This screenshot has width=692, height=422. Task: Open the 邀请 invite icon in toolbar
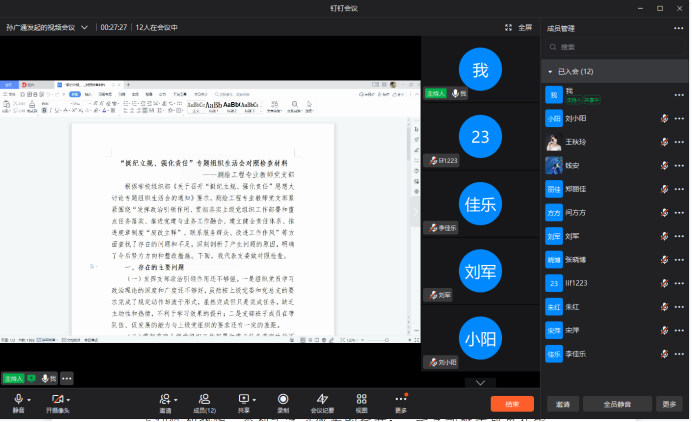coord(165,402)
